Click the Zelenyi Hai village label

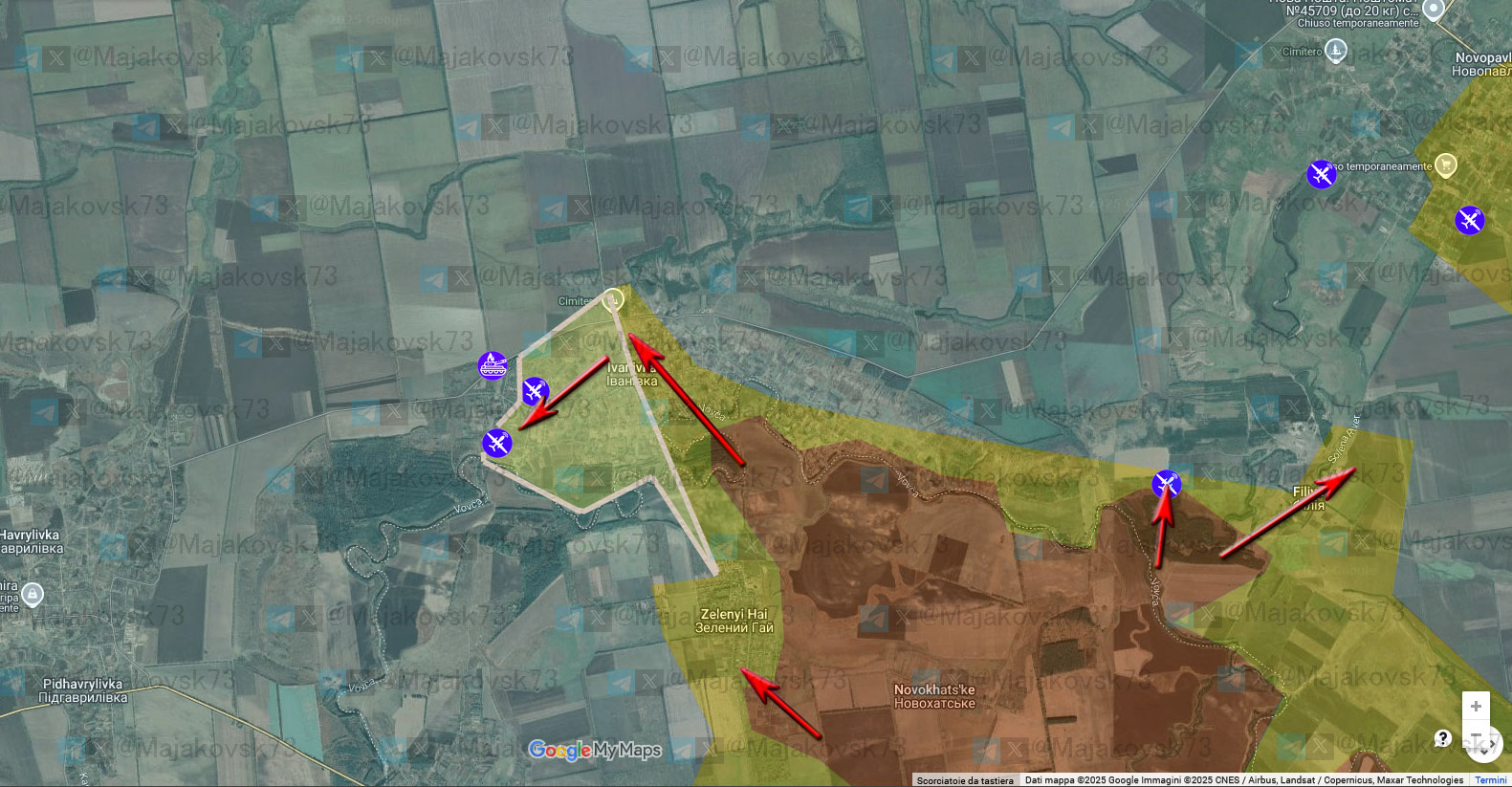(x=734, y=621)
